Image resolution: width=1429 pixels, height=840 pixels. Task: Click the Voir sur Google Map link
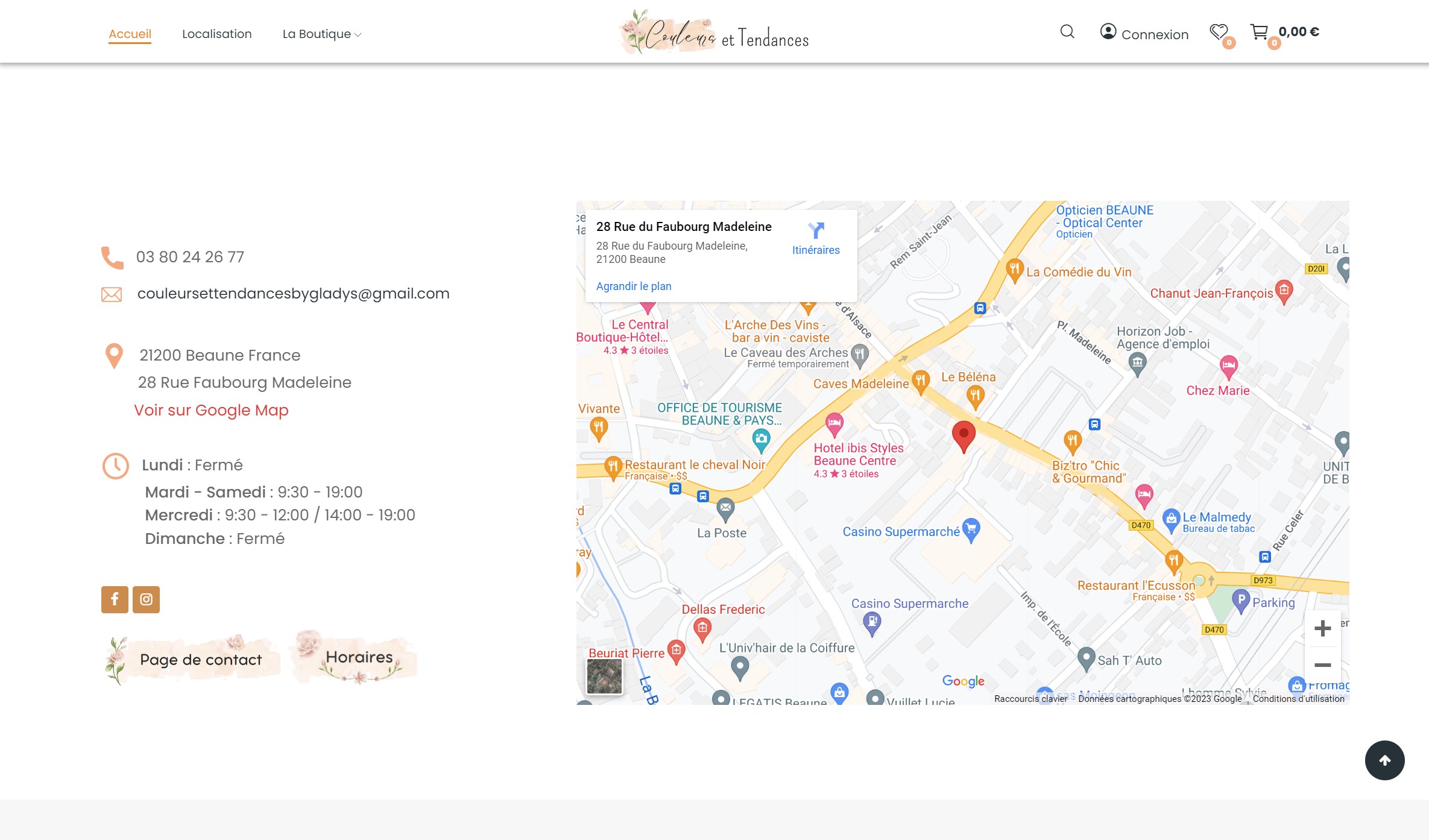[x=211, y=410]
